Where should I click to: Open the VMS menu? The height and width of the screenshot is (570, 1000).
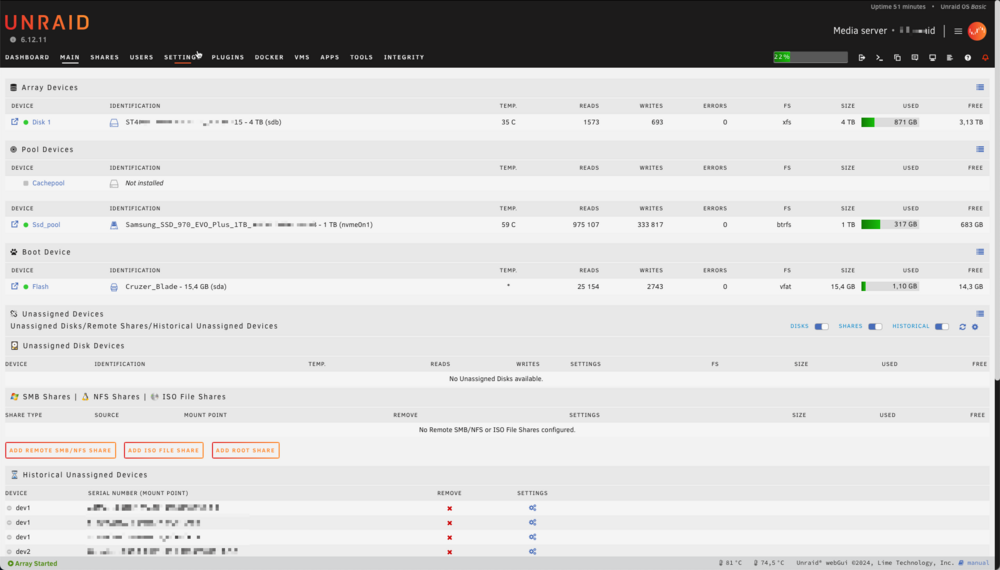click(x=302, y=57)
